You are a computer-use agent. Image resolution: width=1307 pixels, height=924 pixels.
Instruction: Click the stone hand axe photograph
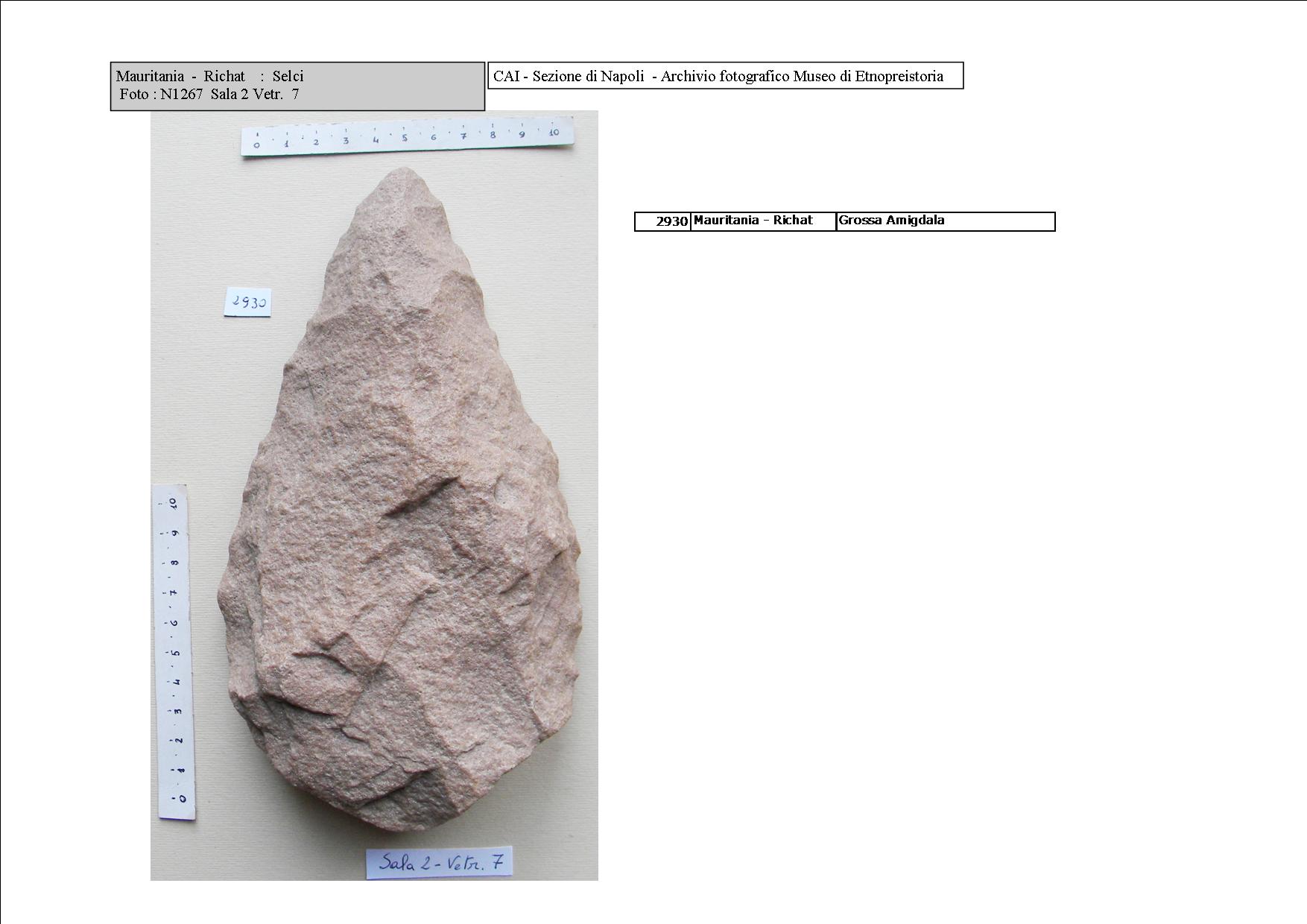pyautogui.click(x=374, y=496)
